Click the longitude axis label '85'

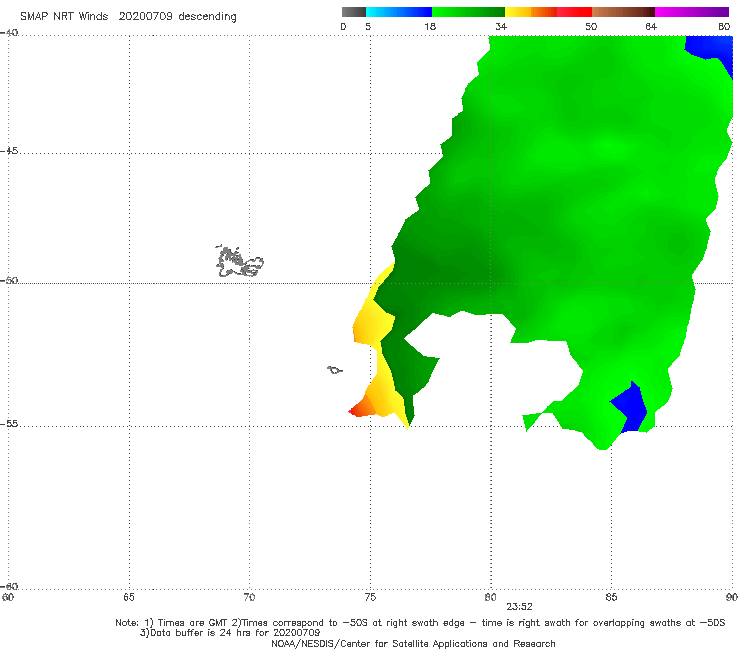[611, 597]
